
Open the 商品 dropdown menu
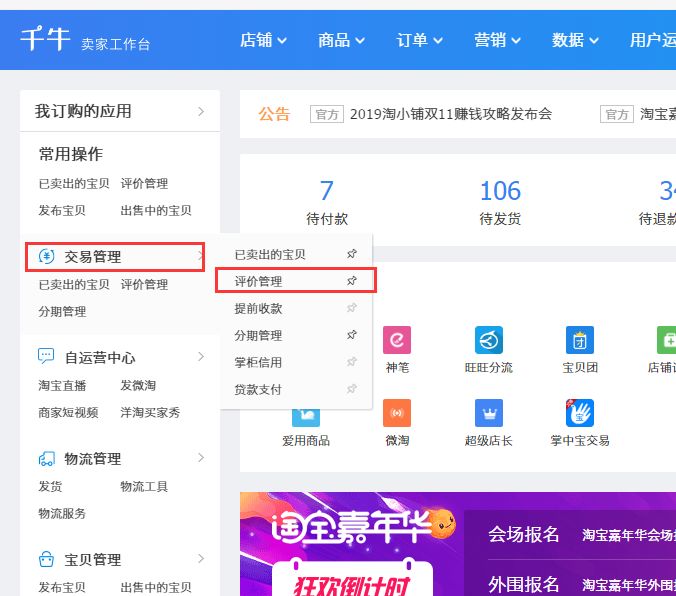tap(341, 40)
